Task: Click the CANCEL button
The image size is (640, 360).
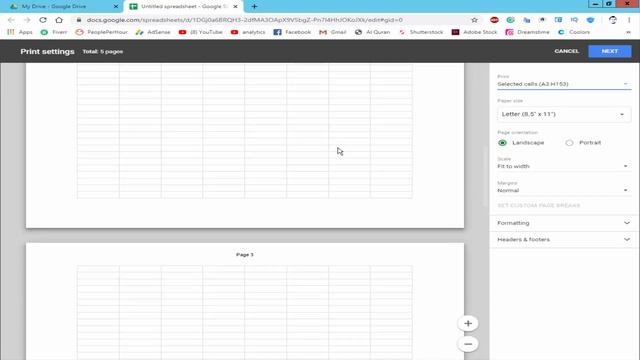Action: [567, 51]
